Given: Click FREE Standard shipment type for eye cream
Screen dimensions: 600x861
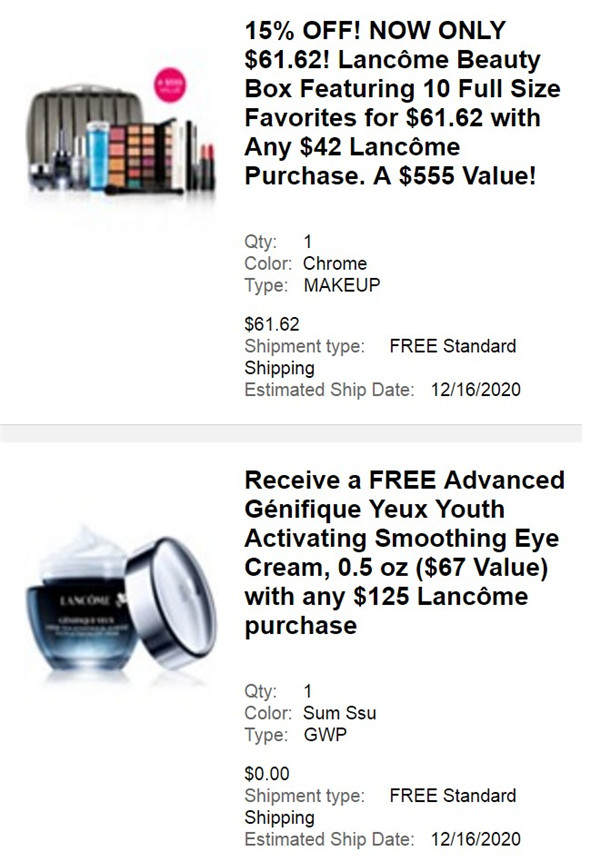Looking at the screenshot, I should tap(453, 796).
